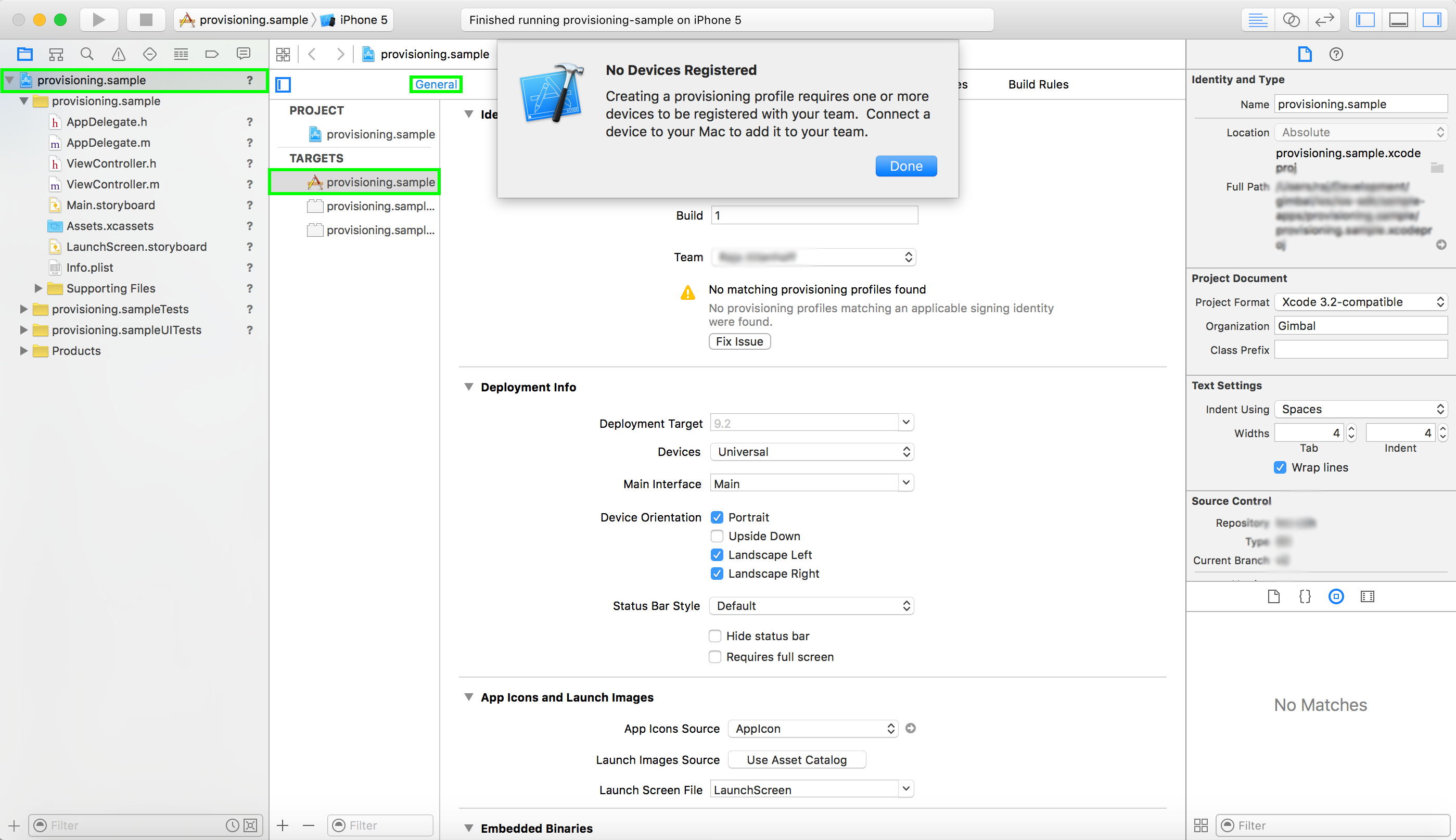1456x840 pixels.
Task: Open the issue navigator warning icon
Action: tap(118, 54)
